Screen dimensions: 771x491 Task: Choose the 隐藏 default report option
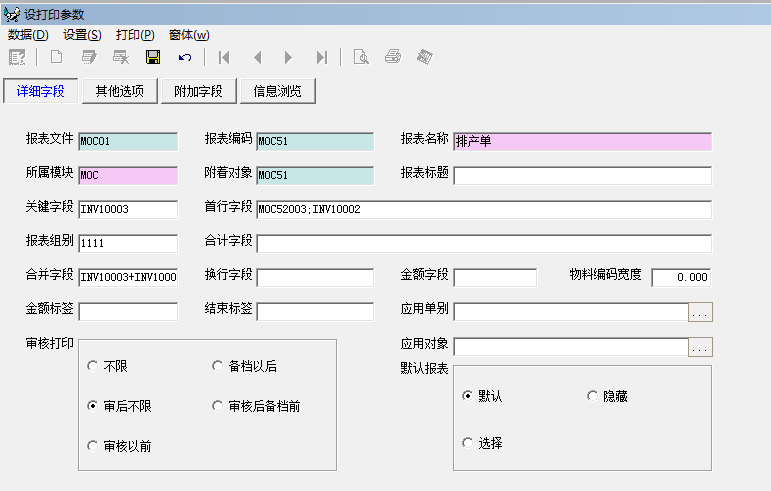[x=593, y=396]
